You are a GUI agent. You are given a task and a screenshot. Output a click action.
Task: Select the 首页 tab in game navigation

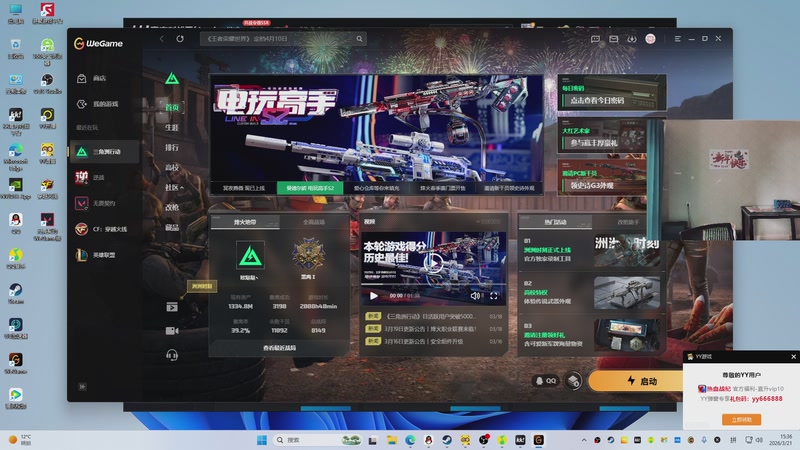point(172,108)
